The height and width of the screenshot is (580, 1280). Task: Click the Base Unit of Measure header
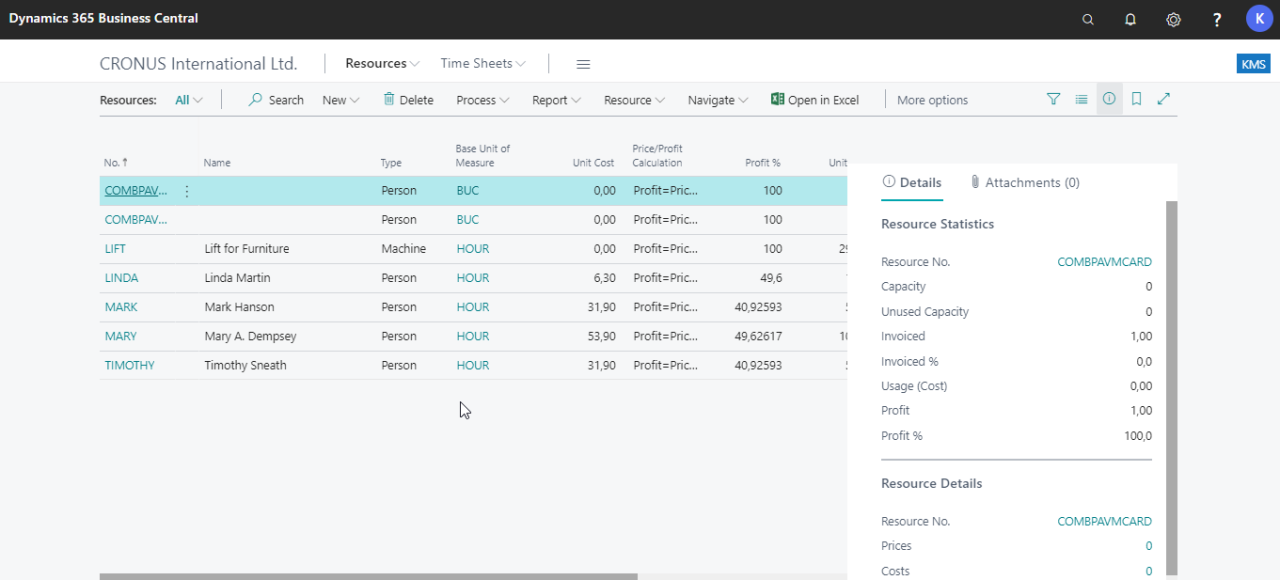pos(483,155)
